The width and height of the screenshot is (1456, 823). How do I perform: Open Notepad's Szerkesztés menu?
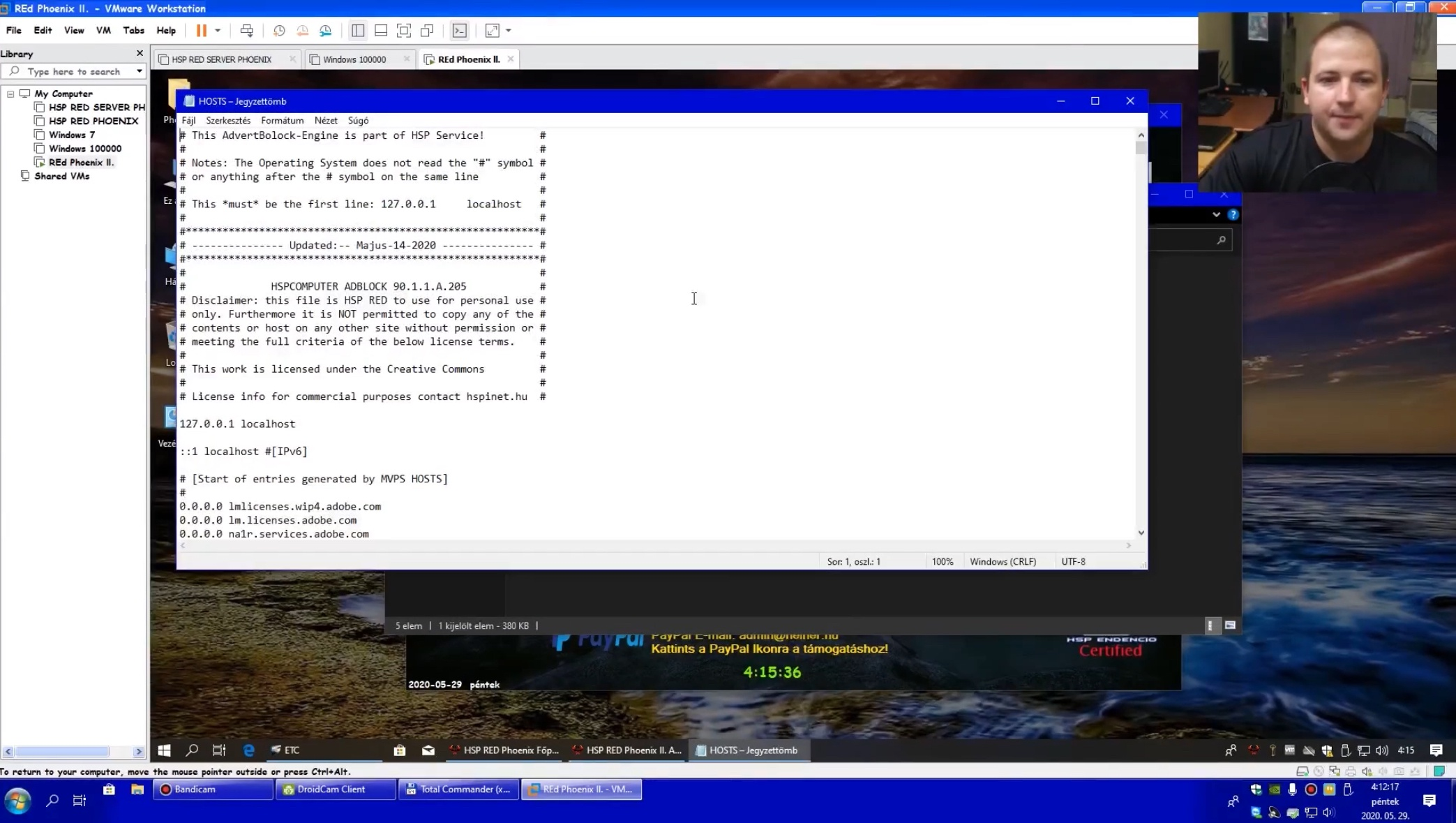pos(228,121)
